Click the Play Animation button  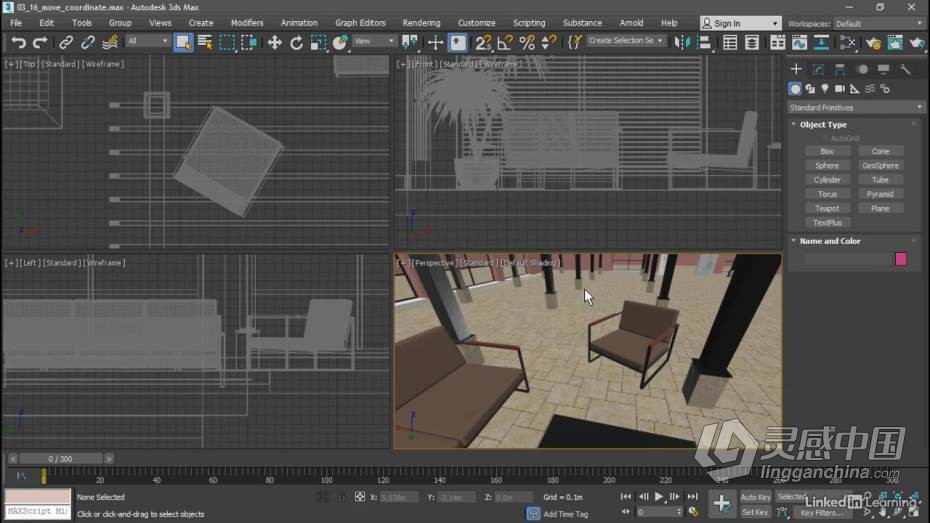pos(658,496)
